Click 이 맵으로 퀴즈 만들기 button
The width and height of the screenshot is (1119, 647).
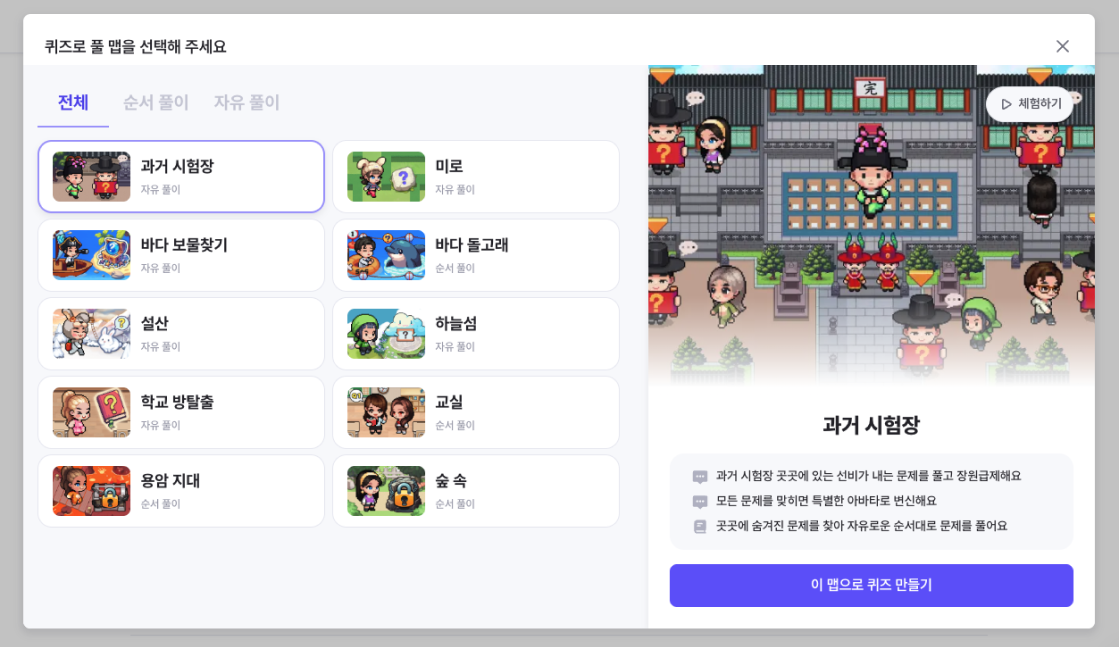click(x=871, y=585)
